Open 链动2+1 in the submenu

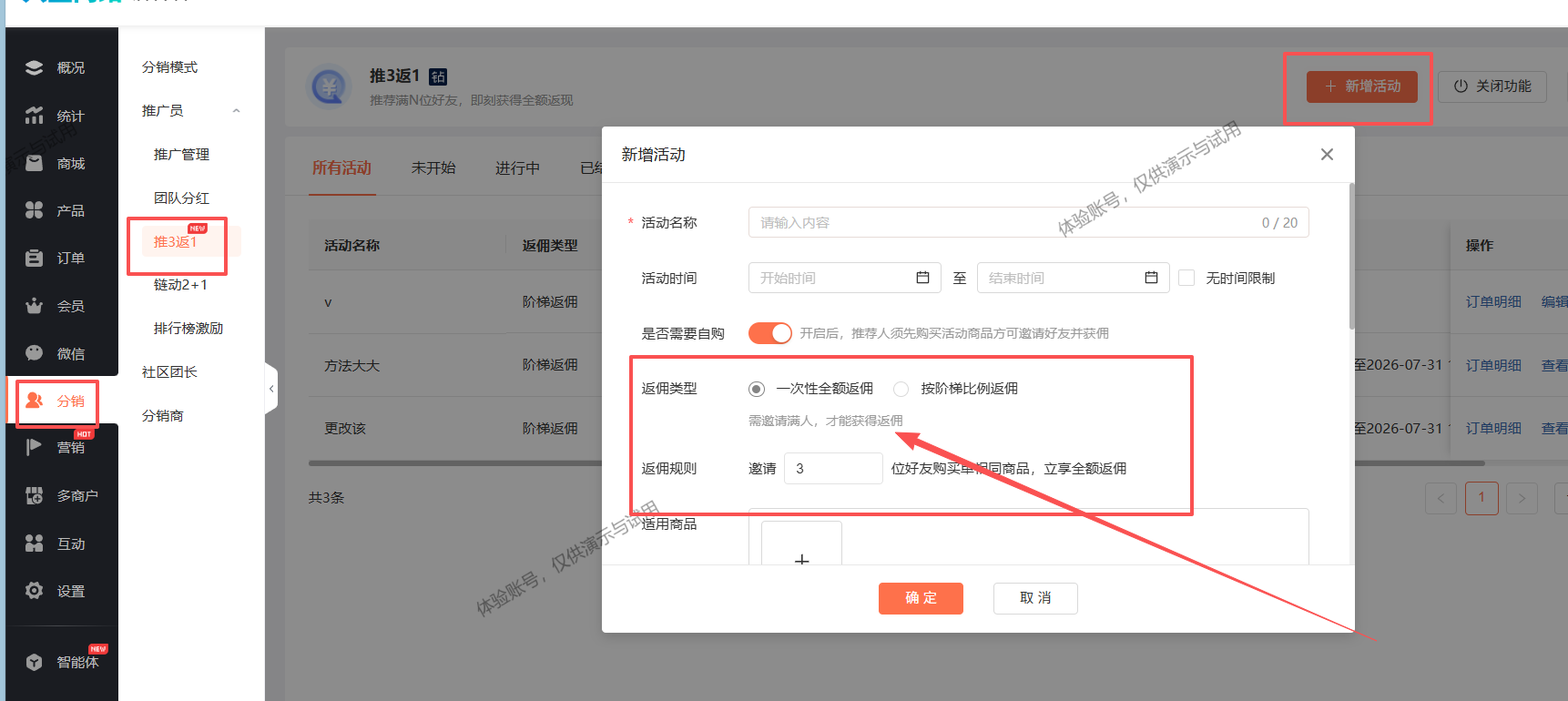180,285
